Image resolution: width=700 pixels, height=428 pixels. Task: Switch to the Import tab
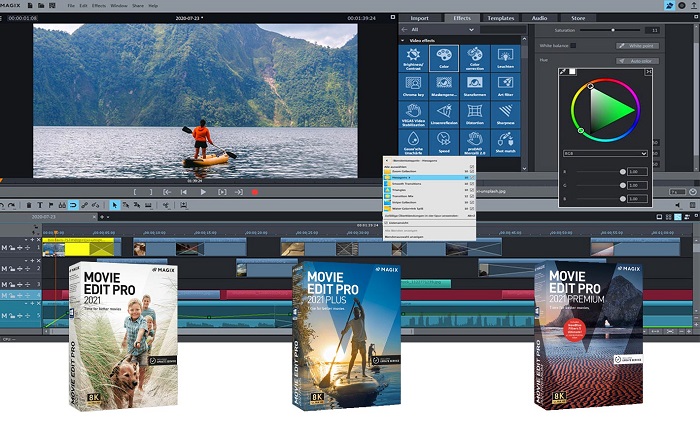[420, 18]
